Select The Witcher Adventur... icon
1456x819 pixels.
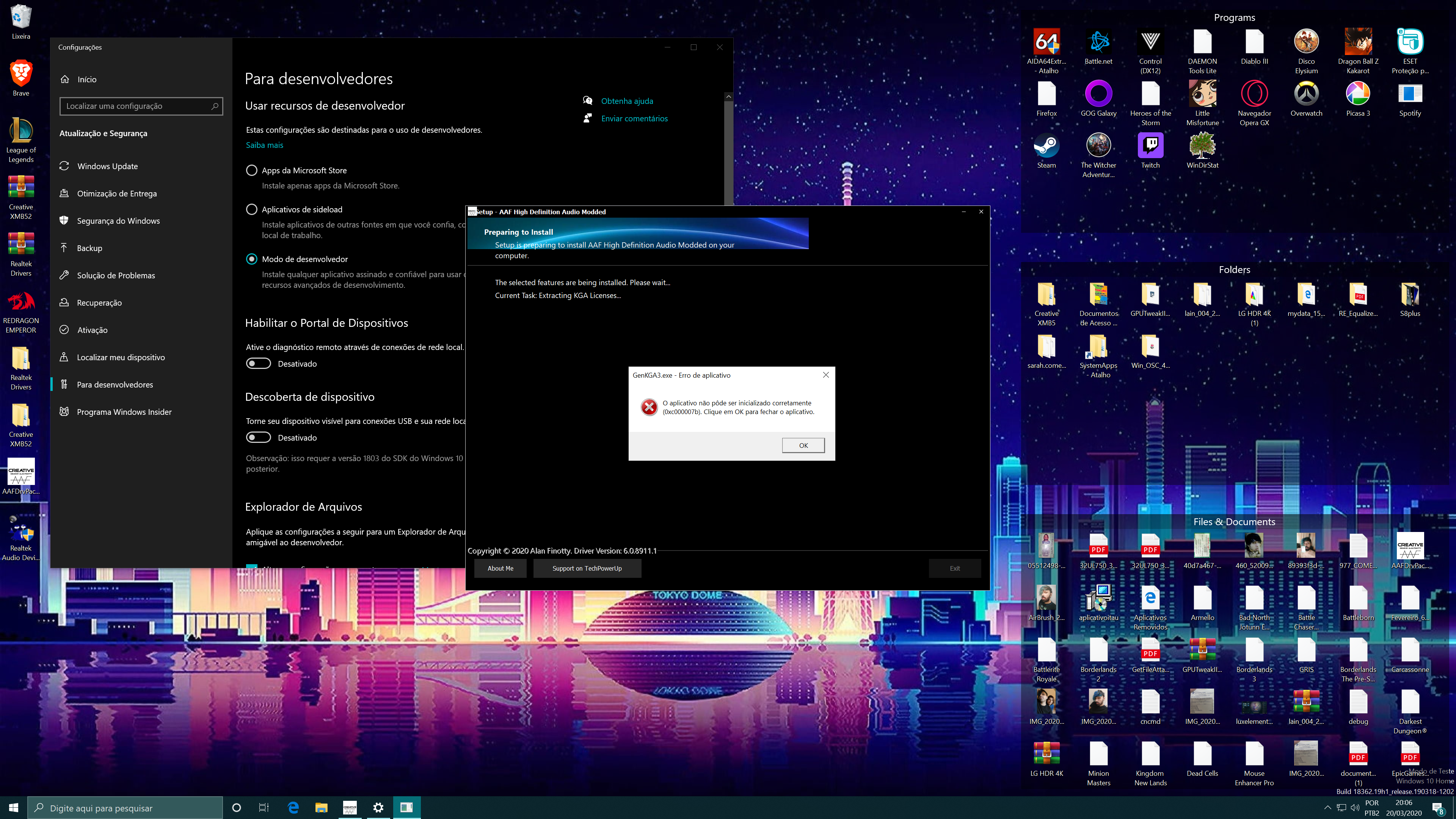[x=1098, y=155]
